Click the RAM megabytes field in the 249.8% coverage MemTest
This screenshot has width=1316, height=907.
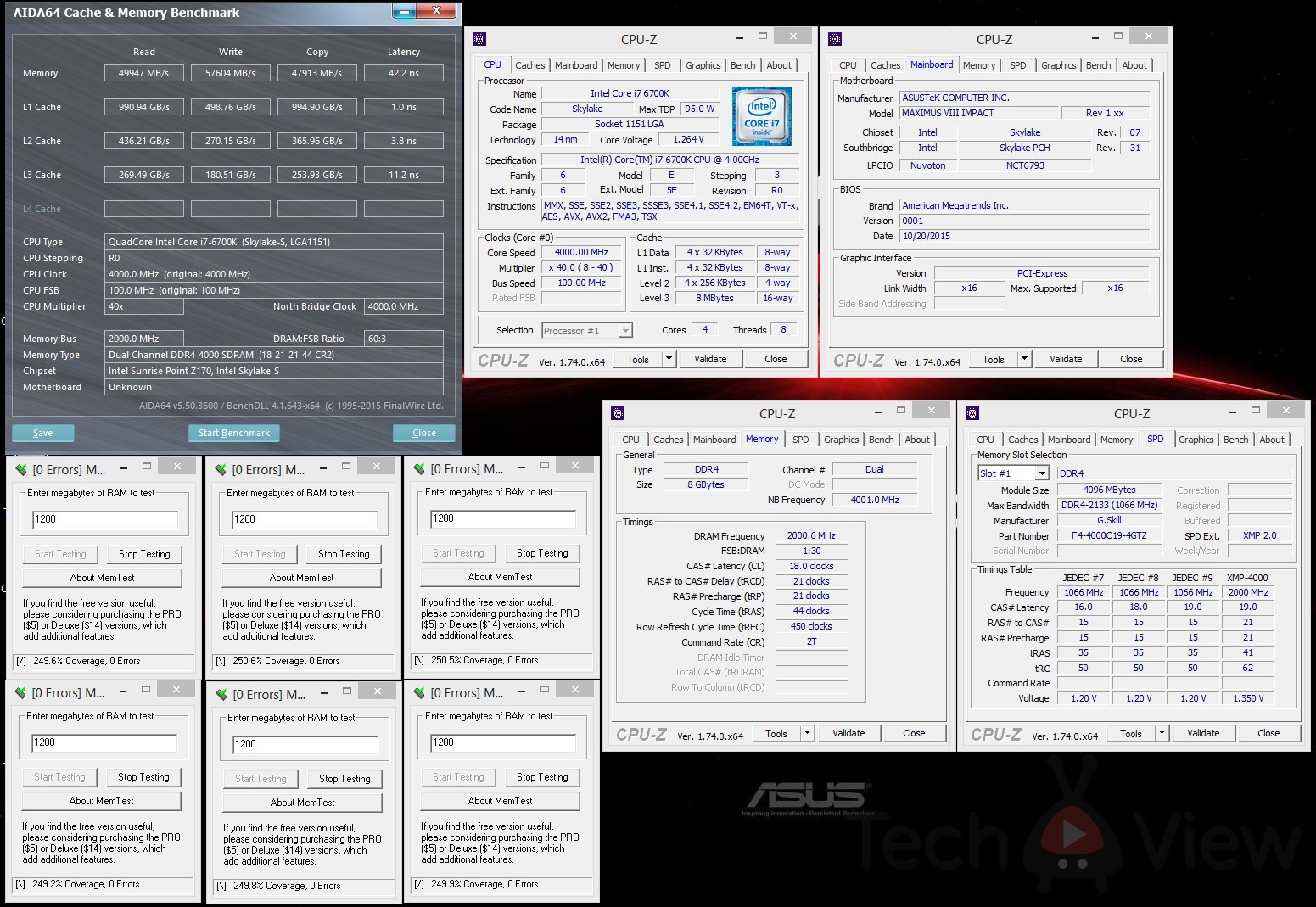click(x=305, y=744)
